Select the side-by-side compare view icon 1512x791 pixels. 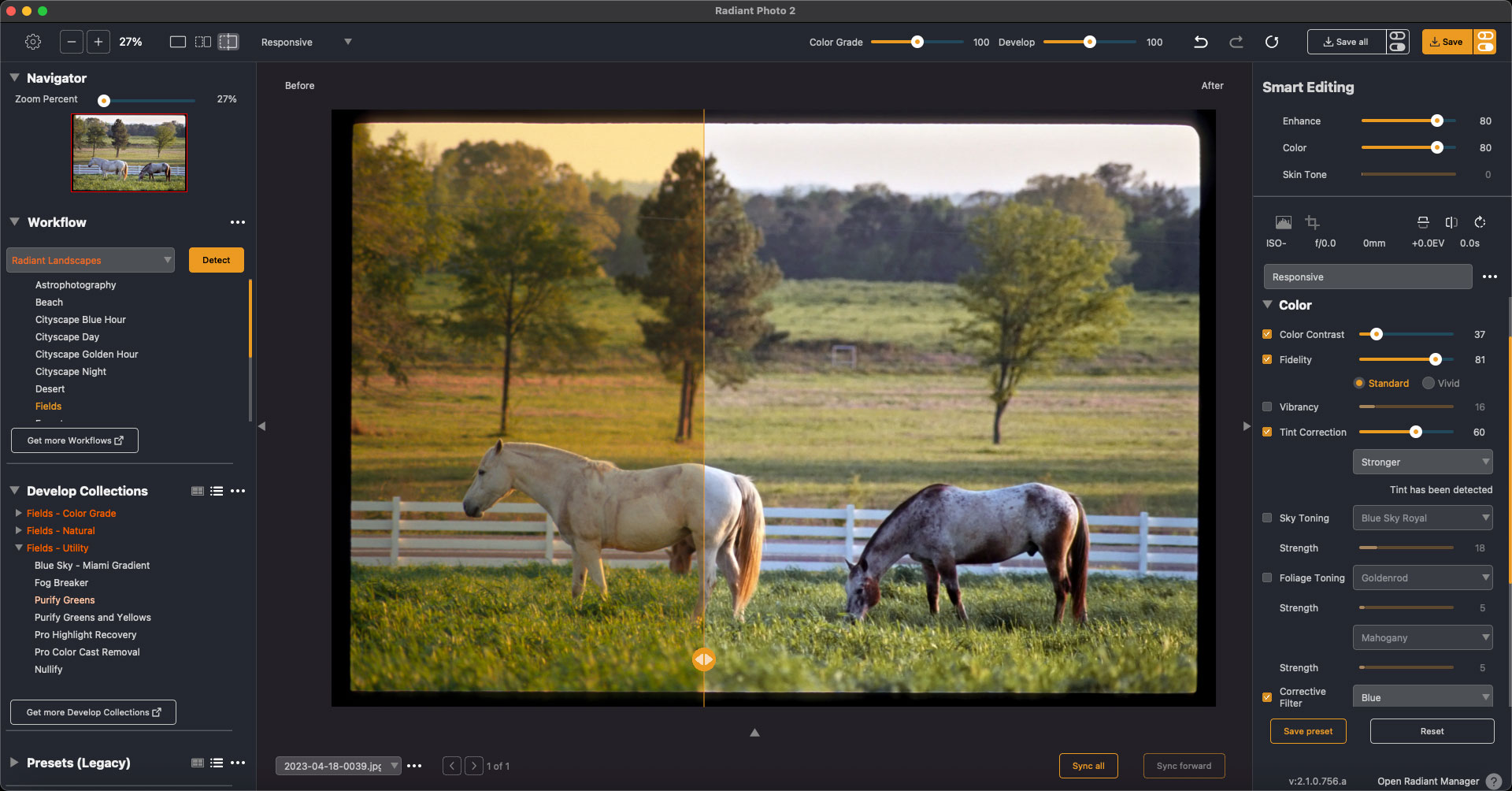pyautogui.click(x=203, y=42)
